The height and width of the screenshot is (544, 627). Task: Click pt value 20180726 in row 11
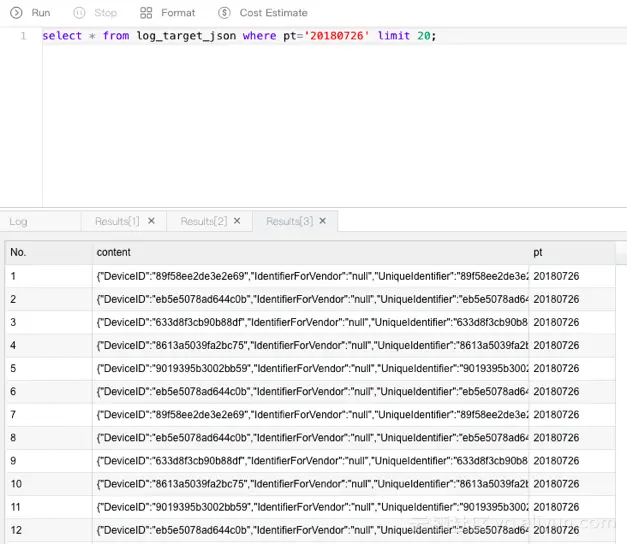point(556,507)
